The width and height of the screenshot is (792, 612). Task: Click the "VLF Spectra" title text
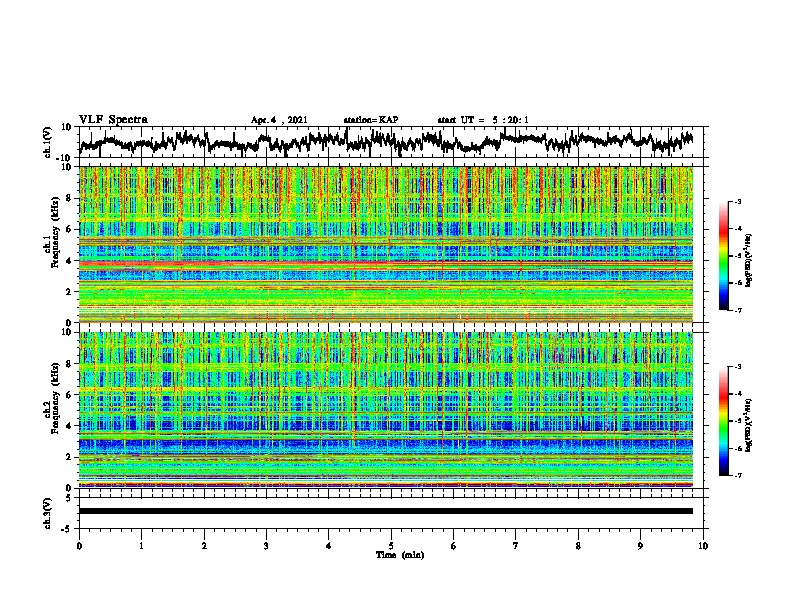click(x=114, y=120)
